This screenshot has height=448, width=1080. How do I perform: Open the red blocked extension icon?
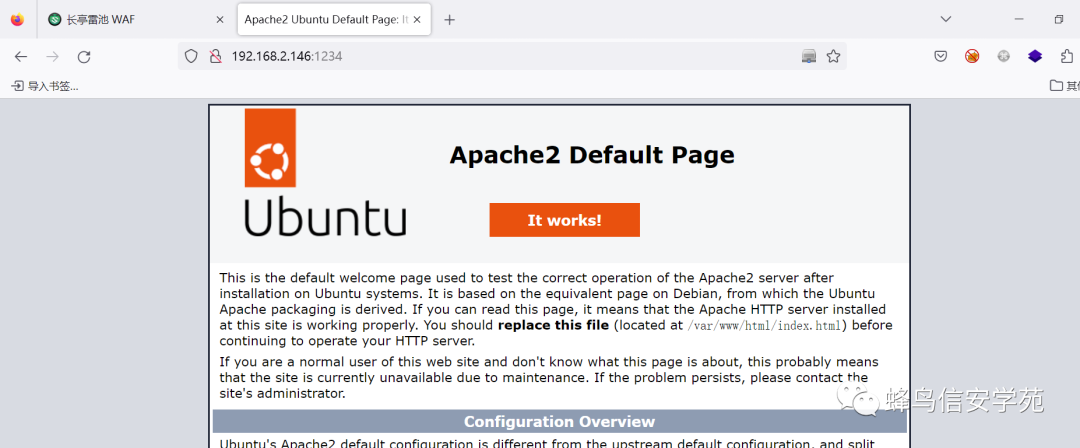[972, 57]
